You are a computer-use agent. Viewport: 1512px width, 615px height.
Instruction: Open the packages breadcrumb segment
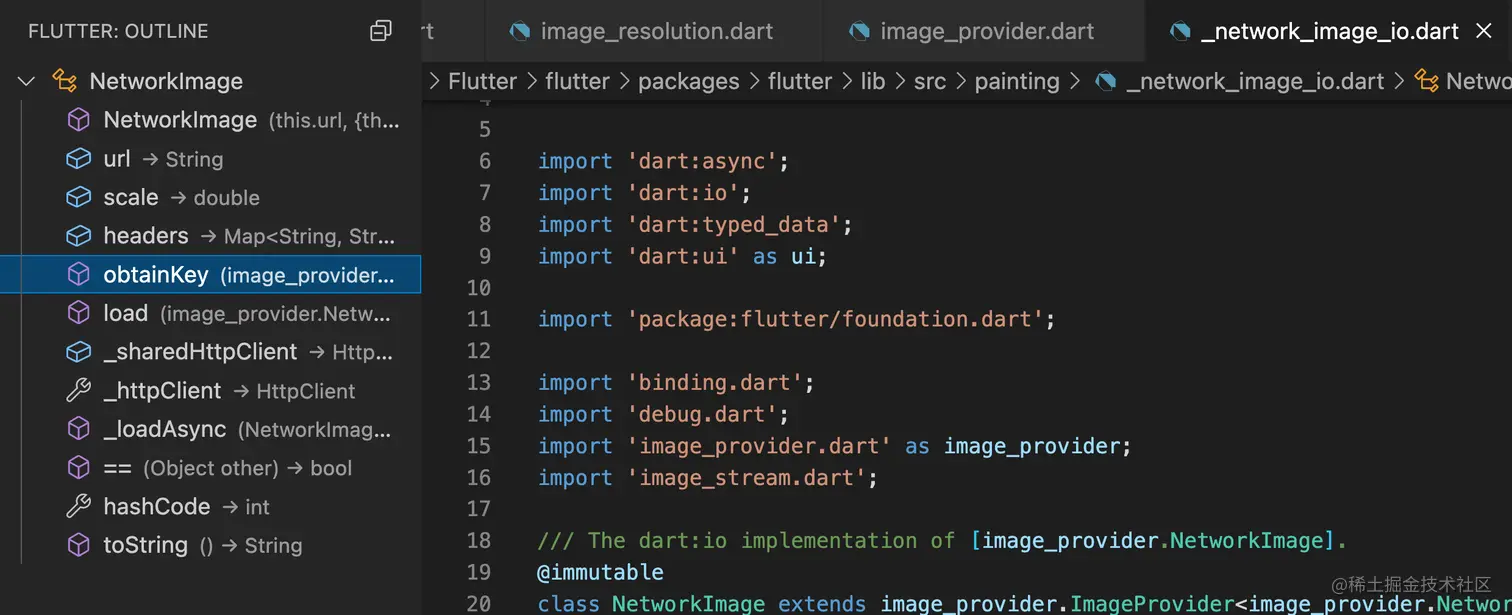(x=688, y=81)
